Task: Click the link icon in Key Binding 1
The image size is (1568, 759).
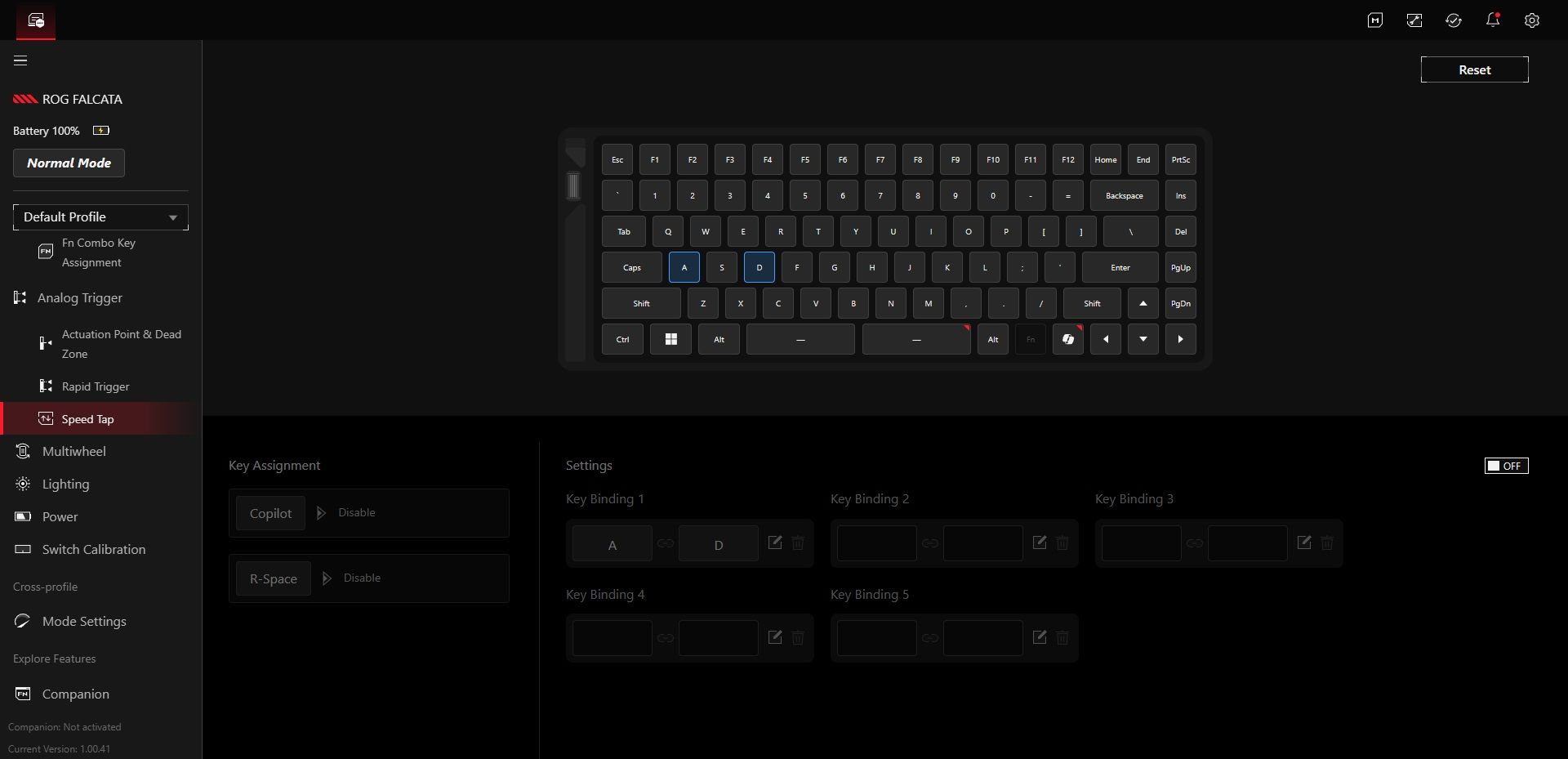Action: click(666, 543)
